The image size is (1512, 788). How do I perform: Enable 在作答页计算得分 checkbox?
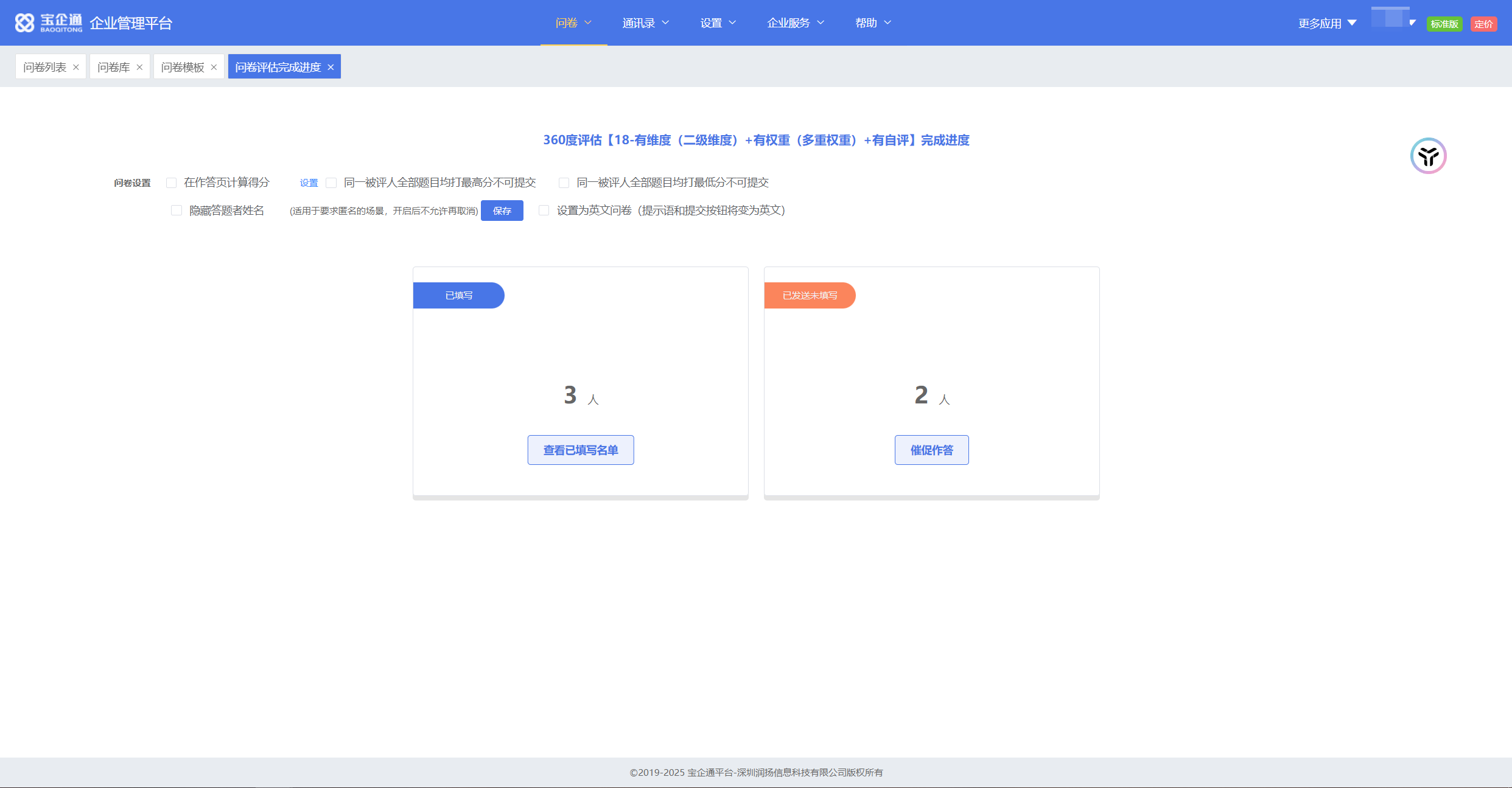[x=172, y=183]
